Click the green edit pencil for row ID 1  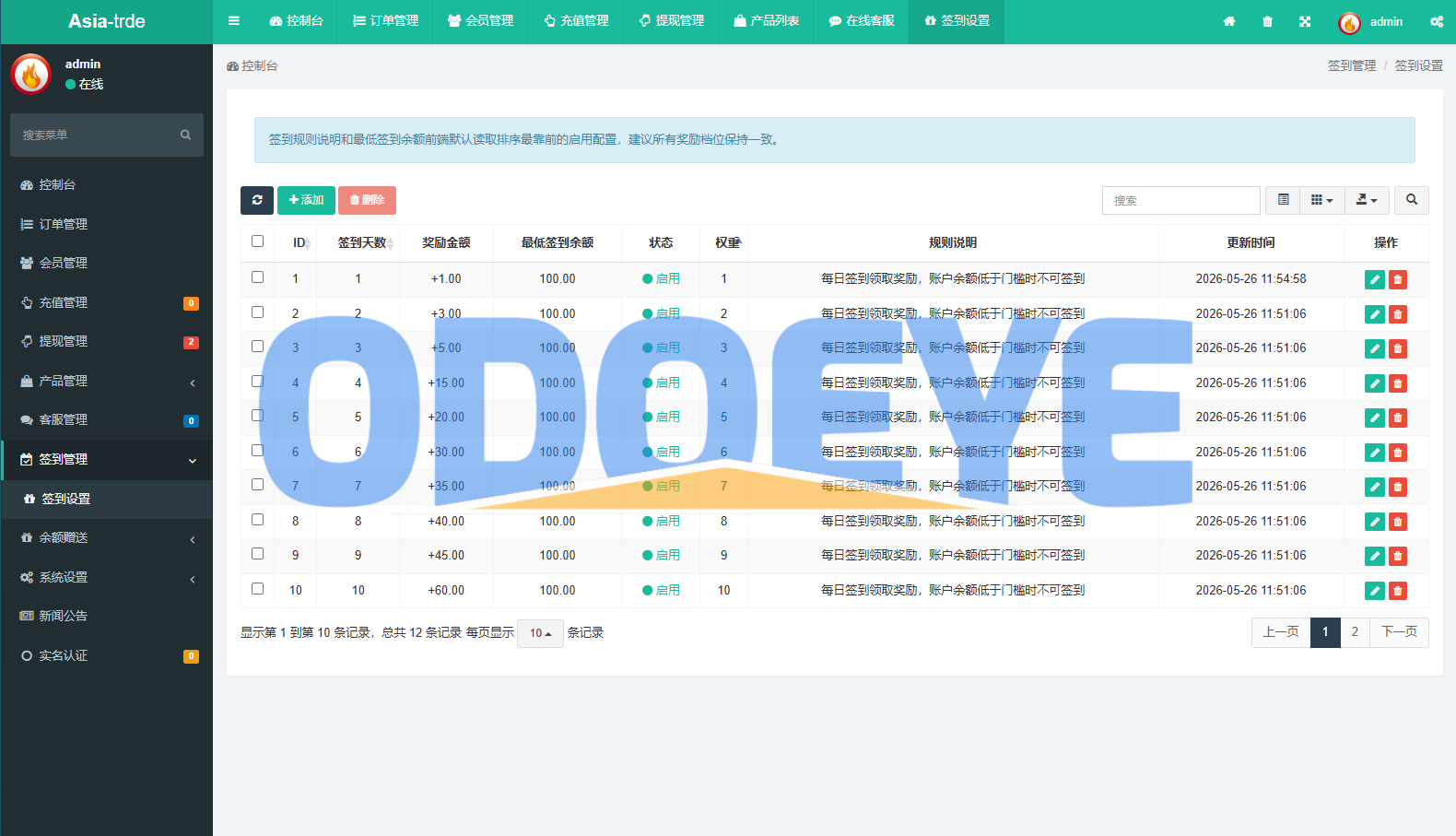point(1374,279)
